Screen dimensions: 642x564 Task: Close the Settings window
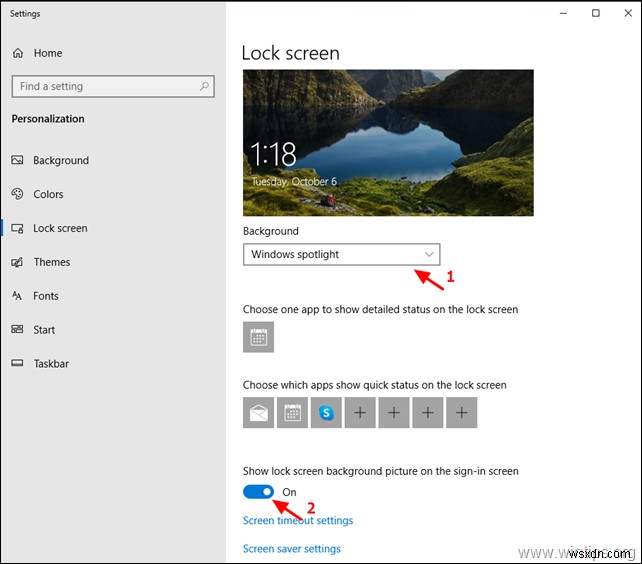click(628, 13)
